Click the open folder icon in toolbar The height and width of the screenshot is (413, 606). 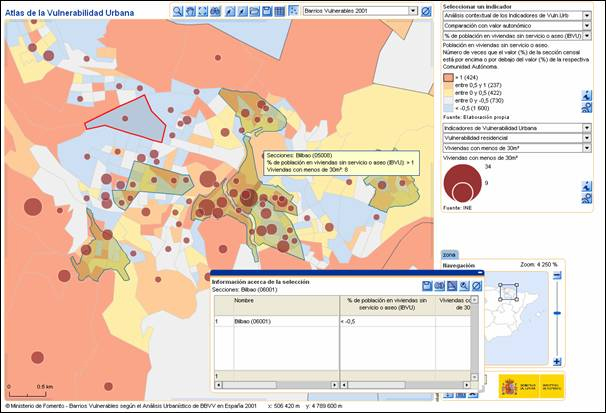pyautogui.click(x=255, y=11)
